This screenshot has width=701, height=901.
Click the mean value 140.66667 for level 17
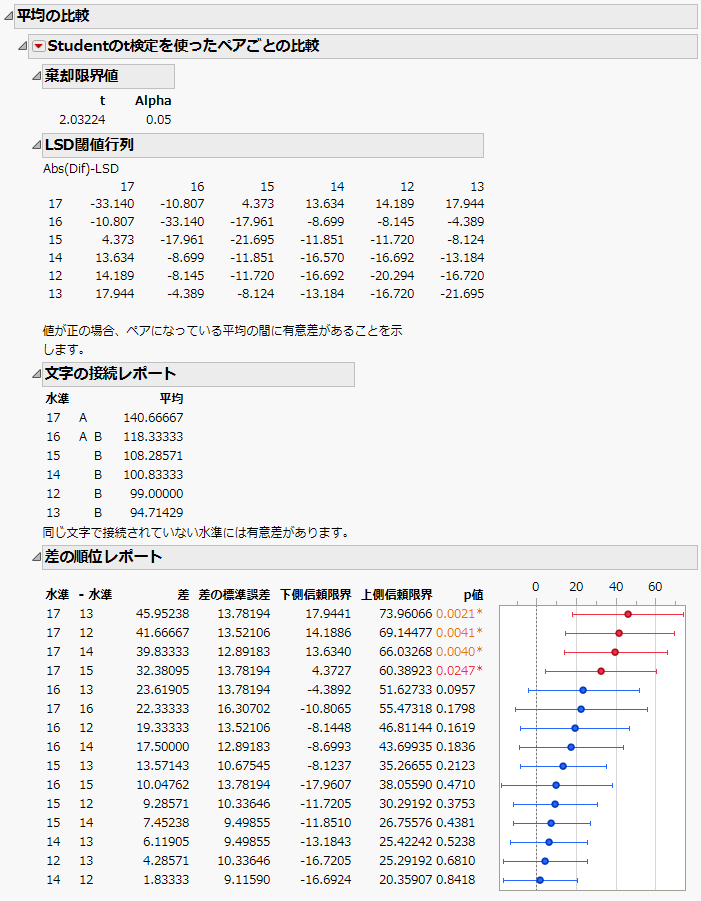153,418
